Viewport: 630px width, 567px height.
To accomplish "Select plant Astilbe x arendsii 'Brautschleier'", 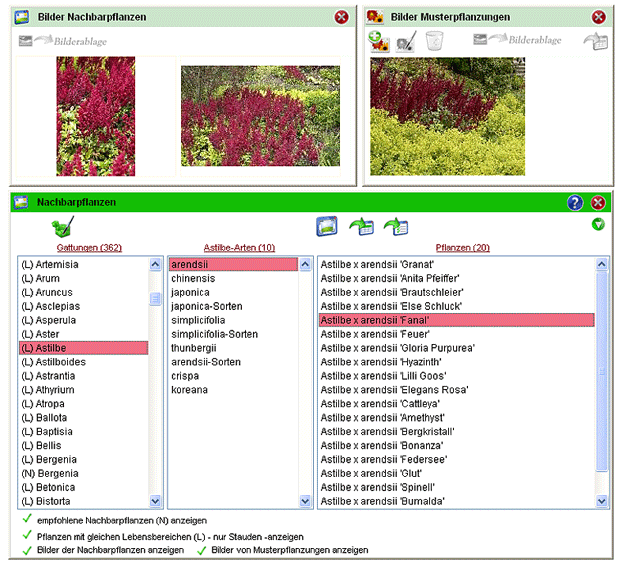I will pos(456,292).
